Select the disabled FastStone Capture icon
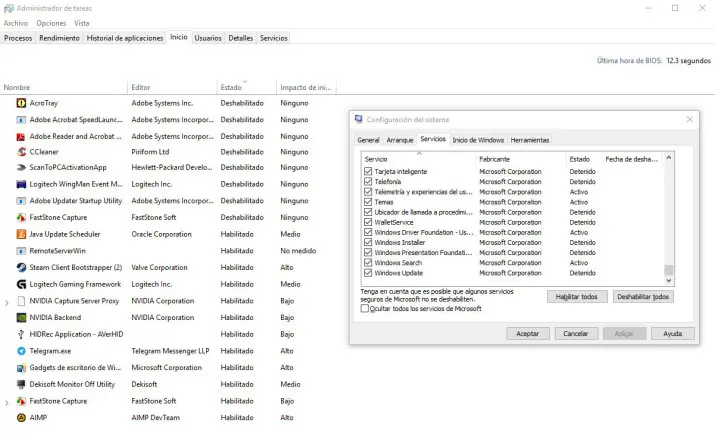Screen dimensions: 715x438 click(x=21, y=217)
